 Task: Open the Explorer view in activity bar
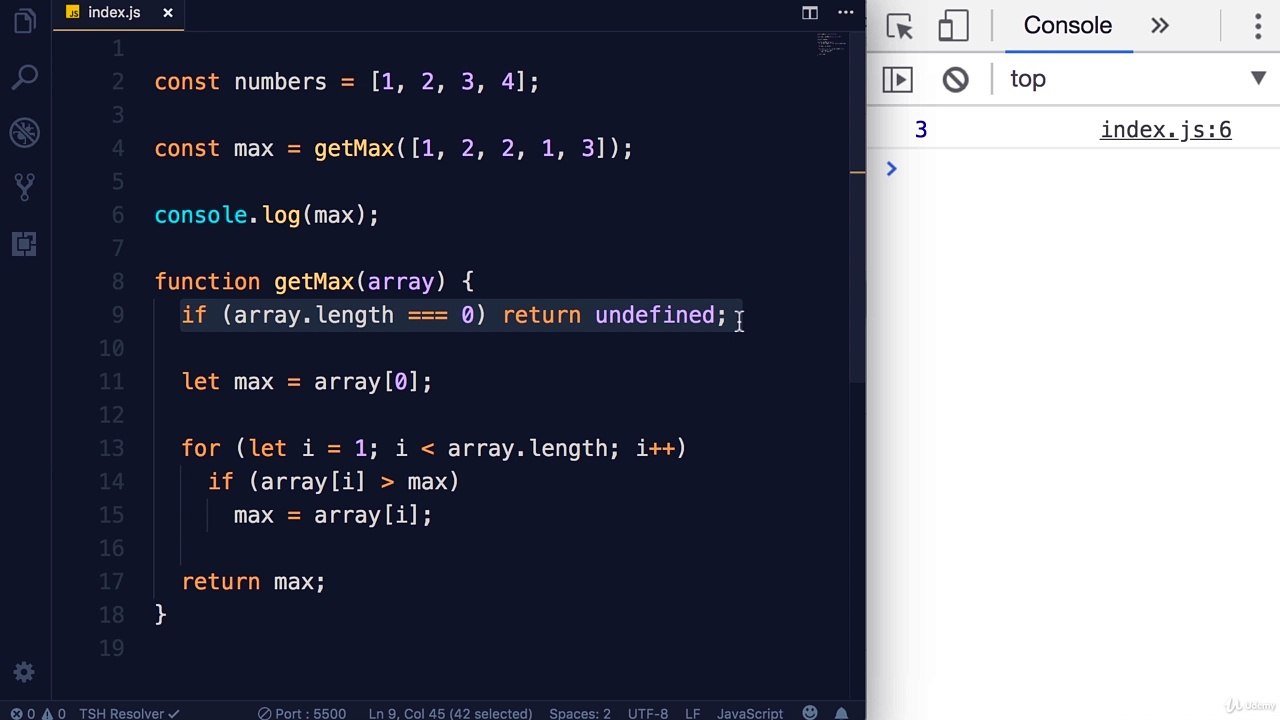coord(25,21)
